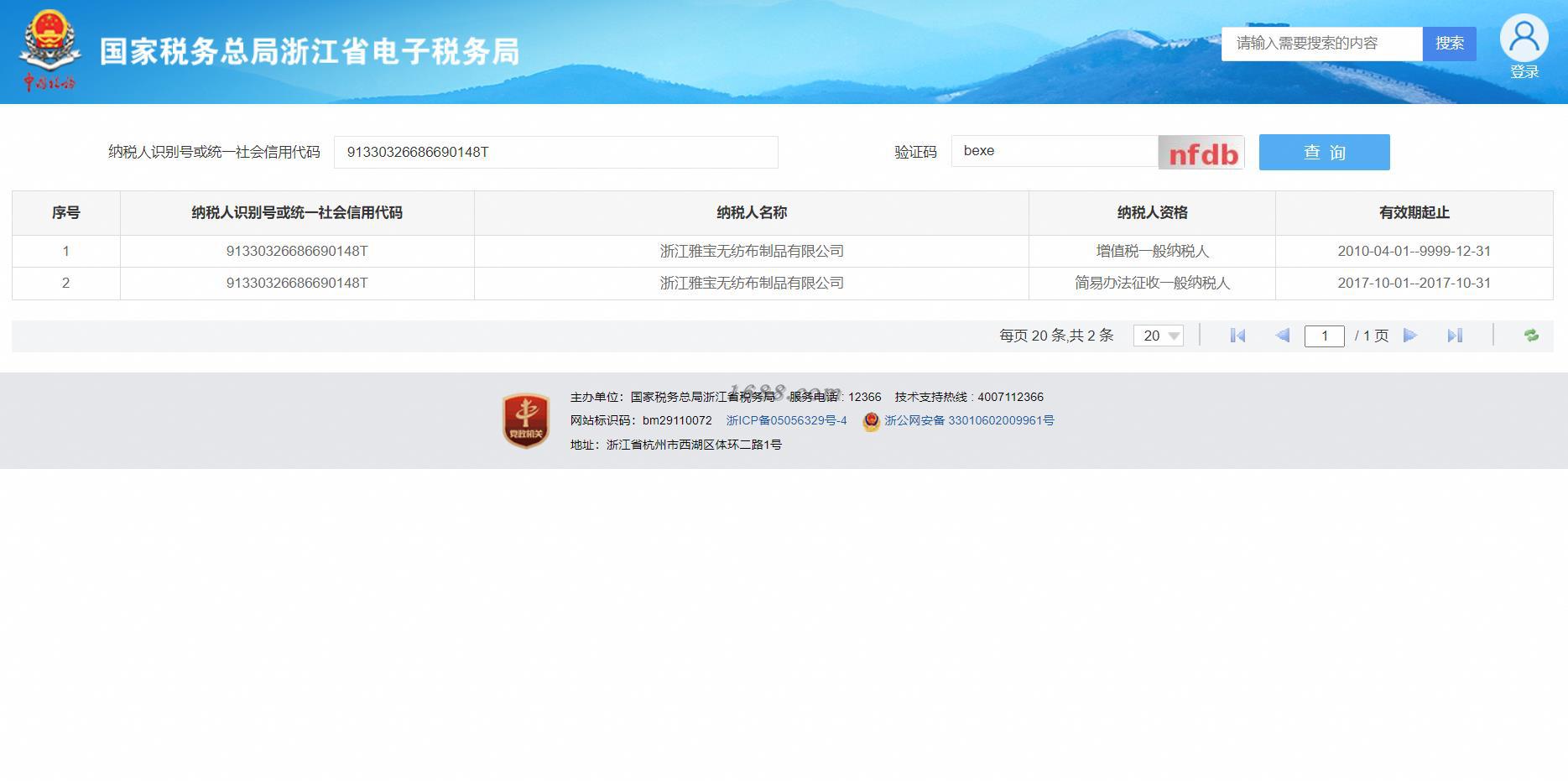Click the 纳税人名称 column header
Screen dimensions: 1568x781
point(752,213)
